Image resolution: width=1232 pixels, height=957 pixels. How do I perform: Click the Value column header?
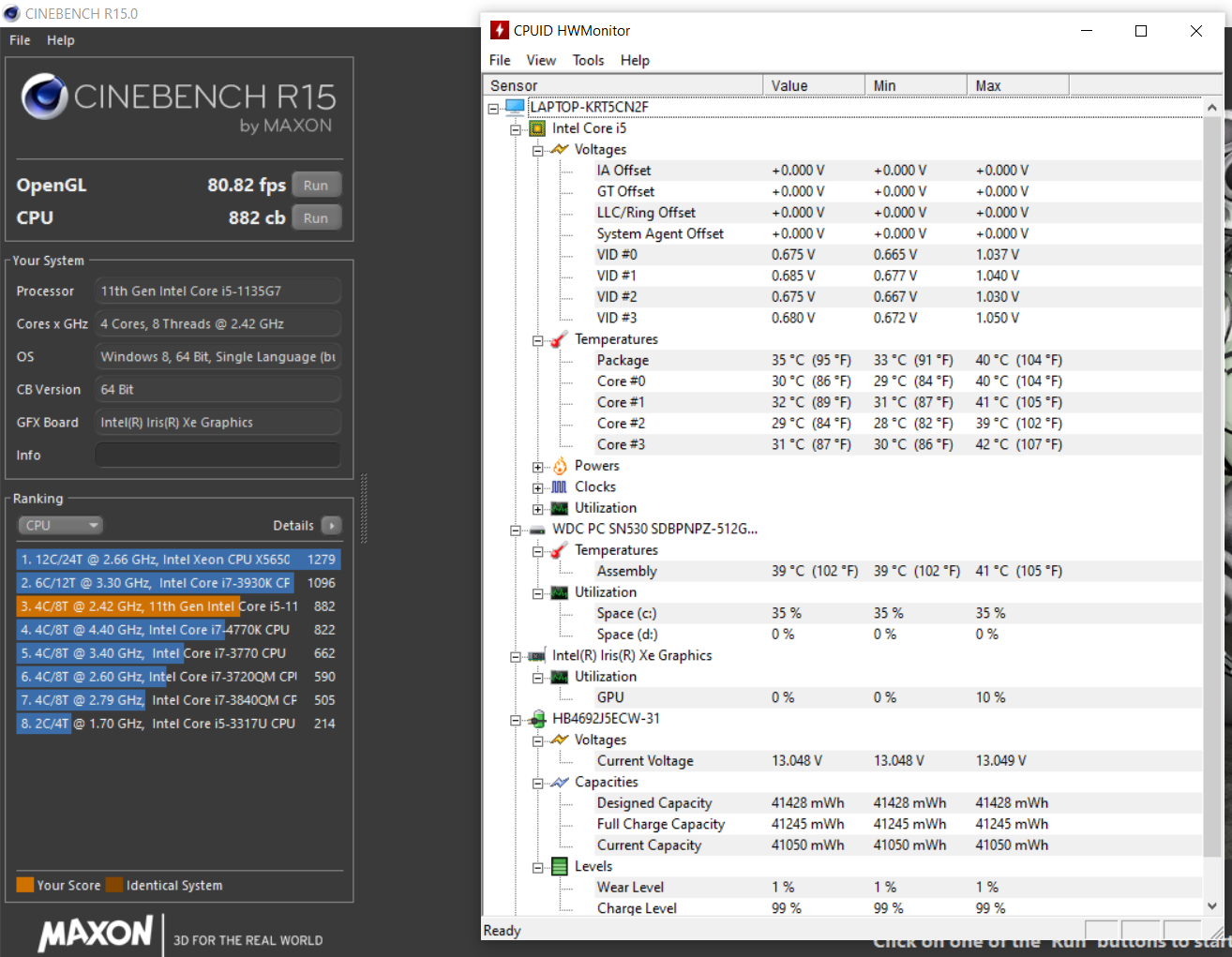814,85
